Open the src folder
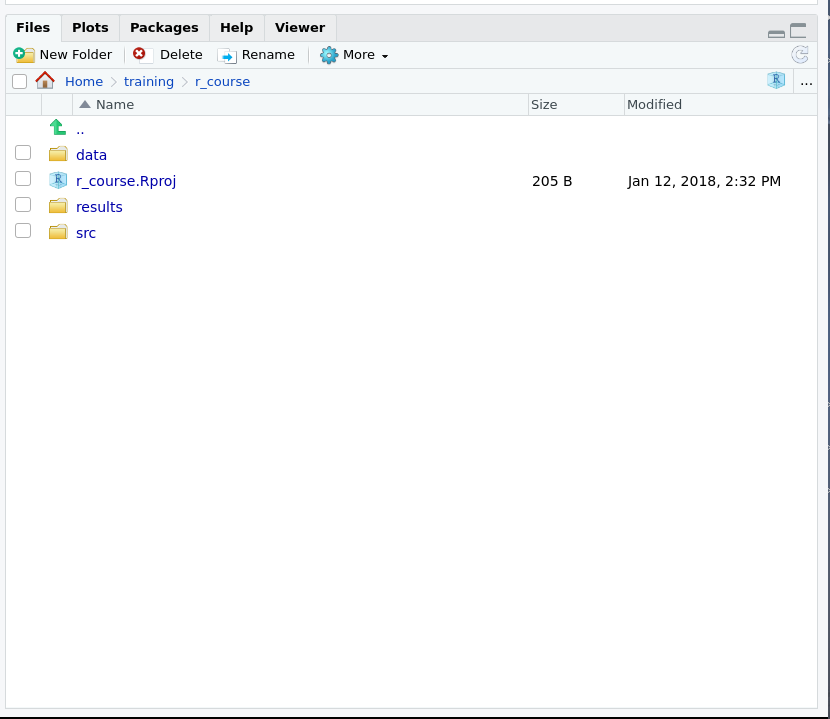 [86, 233]
